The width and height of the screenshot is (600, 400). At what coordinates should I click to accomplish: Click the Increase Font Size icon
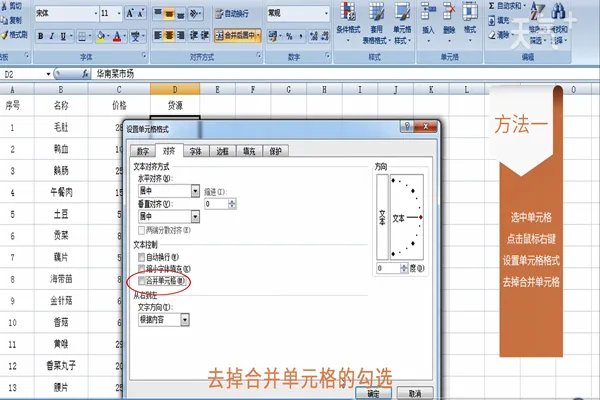[130, 14]
